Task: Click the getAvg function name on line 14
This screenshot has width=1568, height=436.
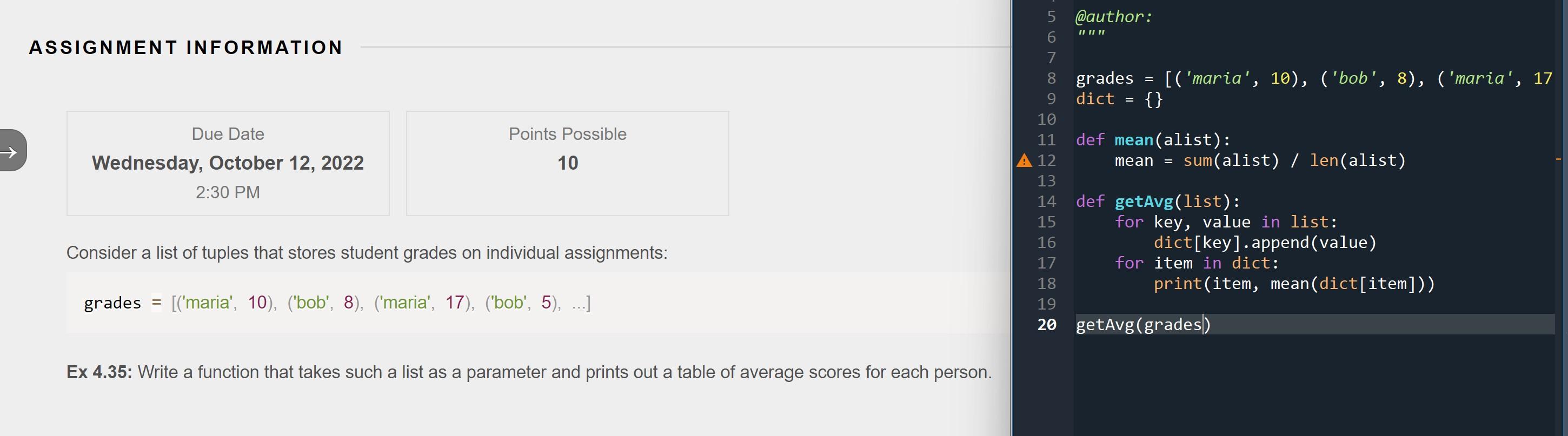Action: pos(1144,202)
